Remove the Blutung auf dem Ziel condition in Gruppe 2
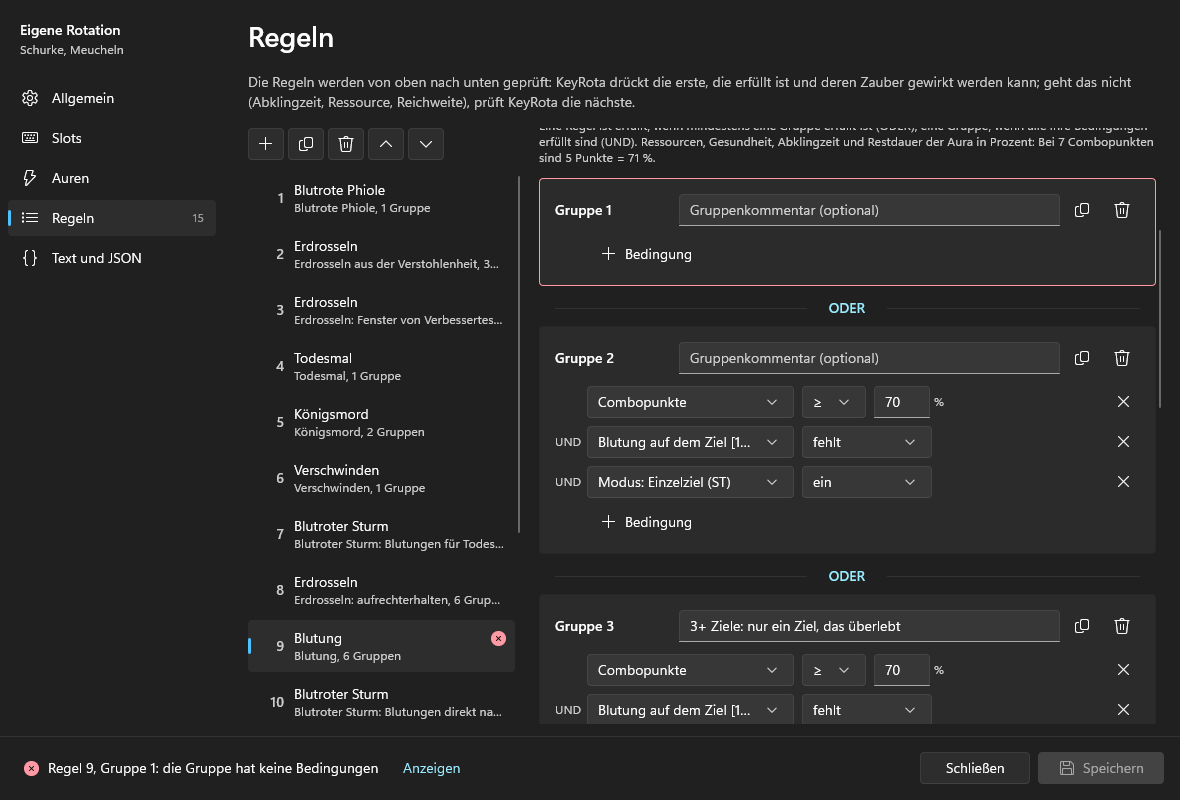Viewport: 1180px width, 800px height. pos(1124,442)
